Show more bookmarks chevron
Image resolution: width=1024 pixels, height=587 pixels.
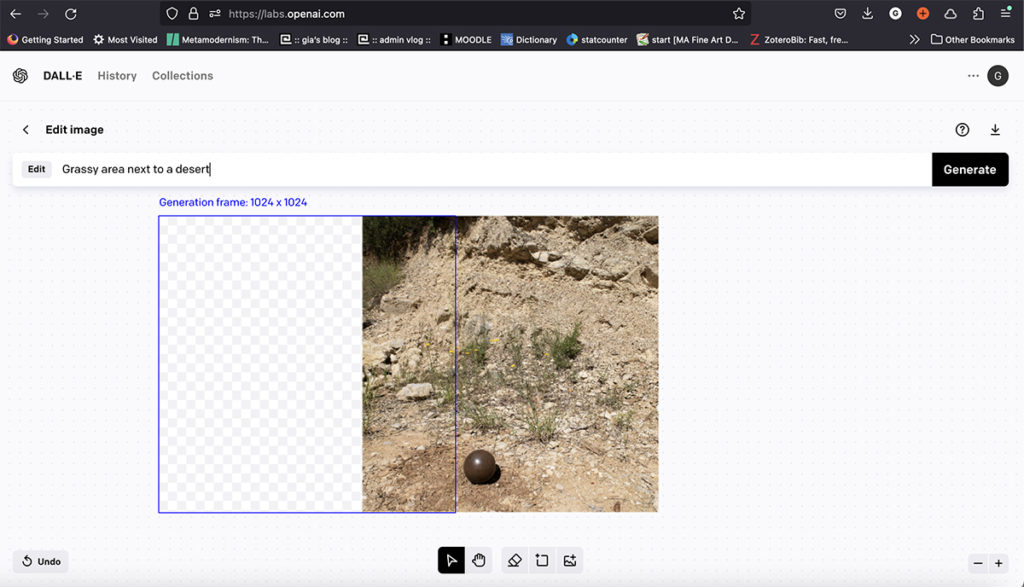[914, 40]
